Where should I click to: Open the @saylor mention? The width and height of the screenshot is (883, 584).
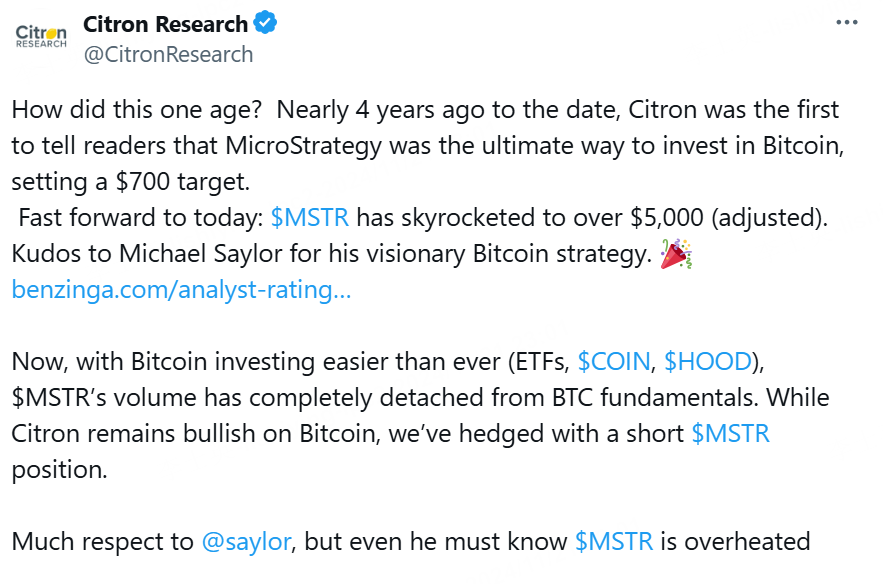tap(246, 542)
